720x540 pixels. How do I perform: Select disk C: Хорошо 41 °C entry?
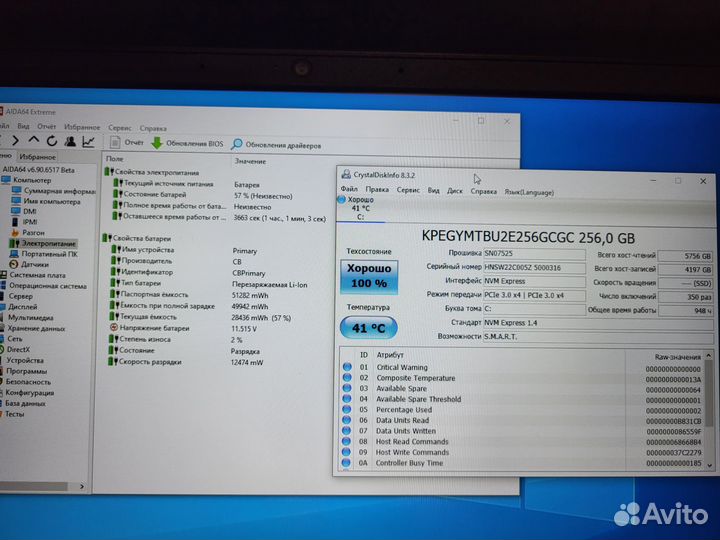click(x=359, y=208)
